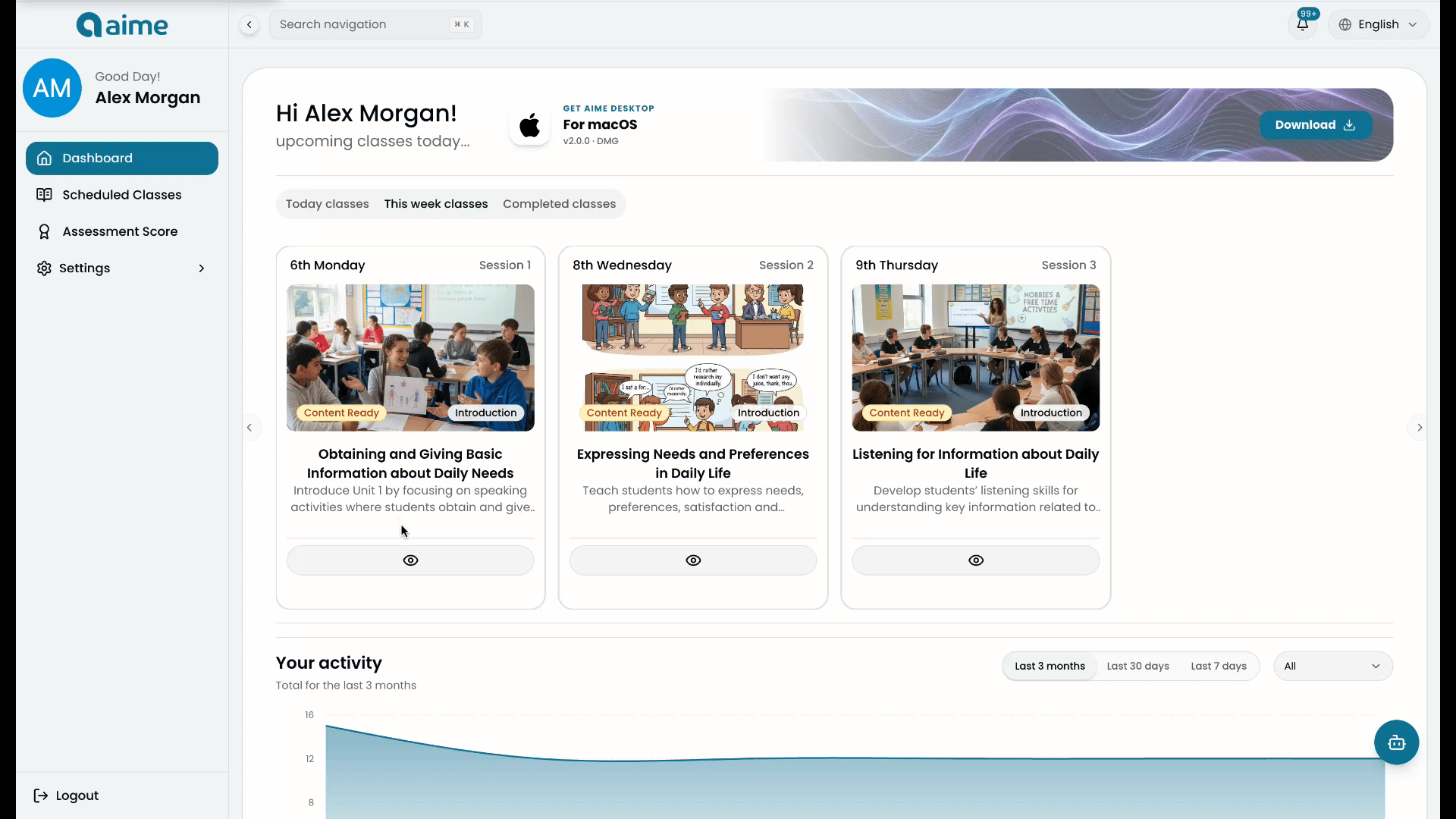The width and height of the screenshot is (1456, 819).
Task: Click the 99+ notification count badge
Action: pyautogui.click(x=1308, y=14)
